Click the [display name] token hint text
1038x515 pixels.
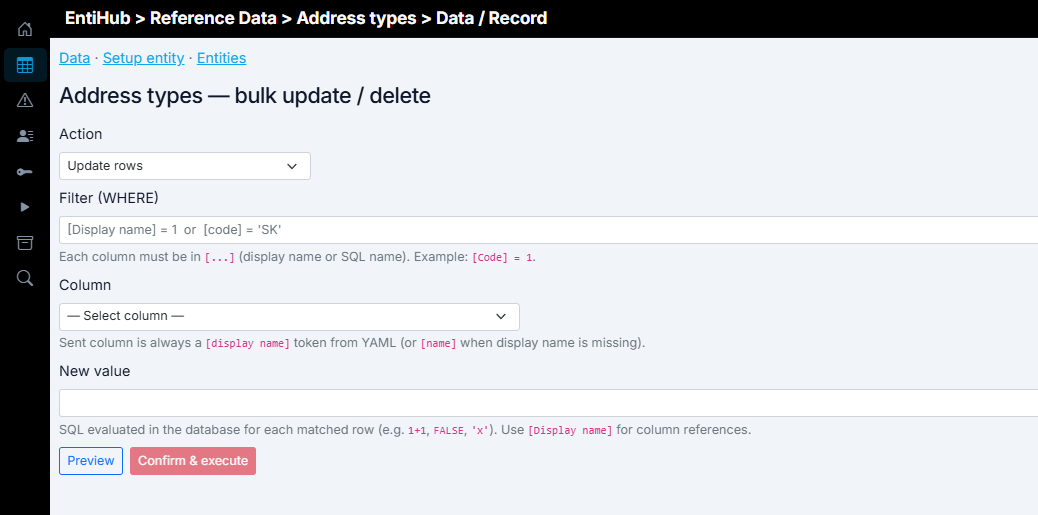click(x=248, y=344)
